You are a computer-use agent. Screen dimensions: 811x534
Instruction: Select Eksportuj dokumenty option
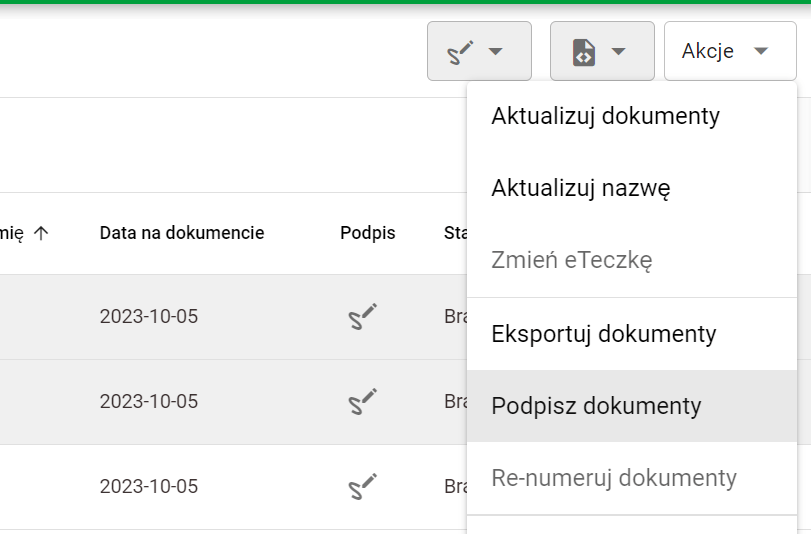tap(603, 333)
